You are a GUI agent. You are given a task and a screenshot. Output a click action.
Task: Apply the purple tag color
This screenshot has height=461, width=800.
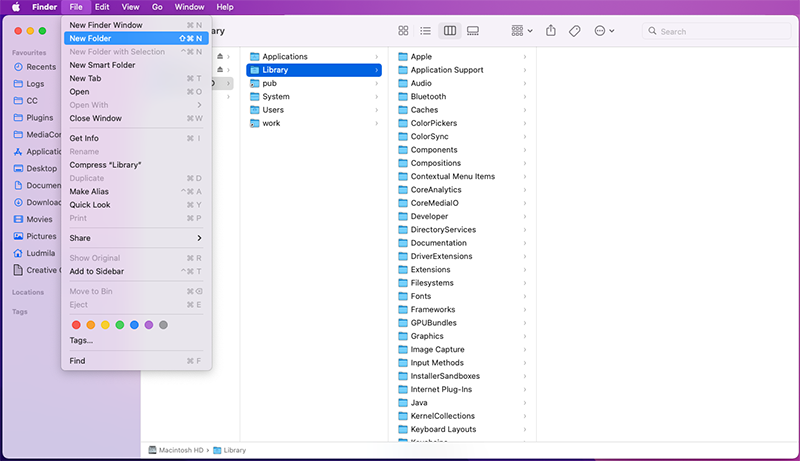[148, 325]
